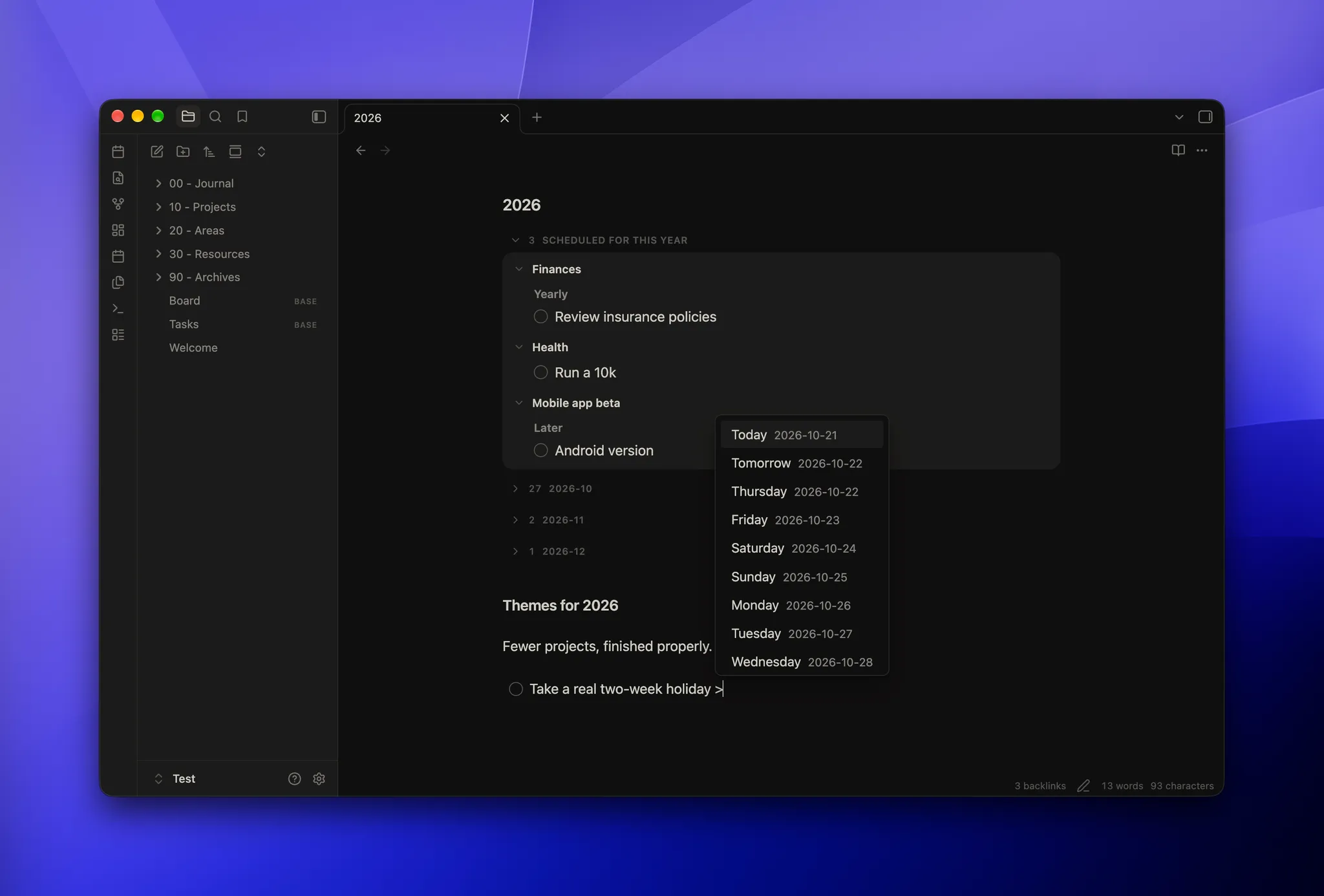The width and height of the screenshot is (1324, 896).
Task: Select Sunday 2026-10-25 suggestion
Action: pyautogui.click(x=802, y=577)
